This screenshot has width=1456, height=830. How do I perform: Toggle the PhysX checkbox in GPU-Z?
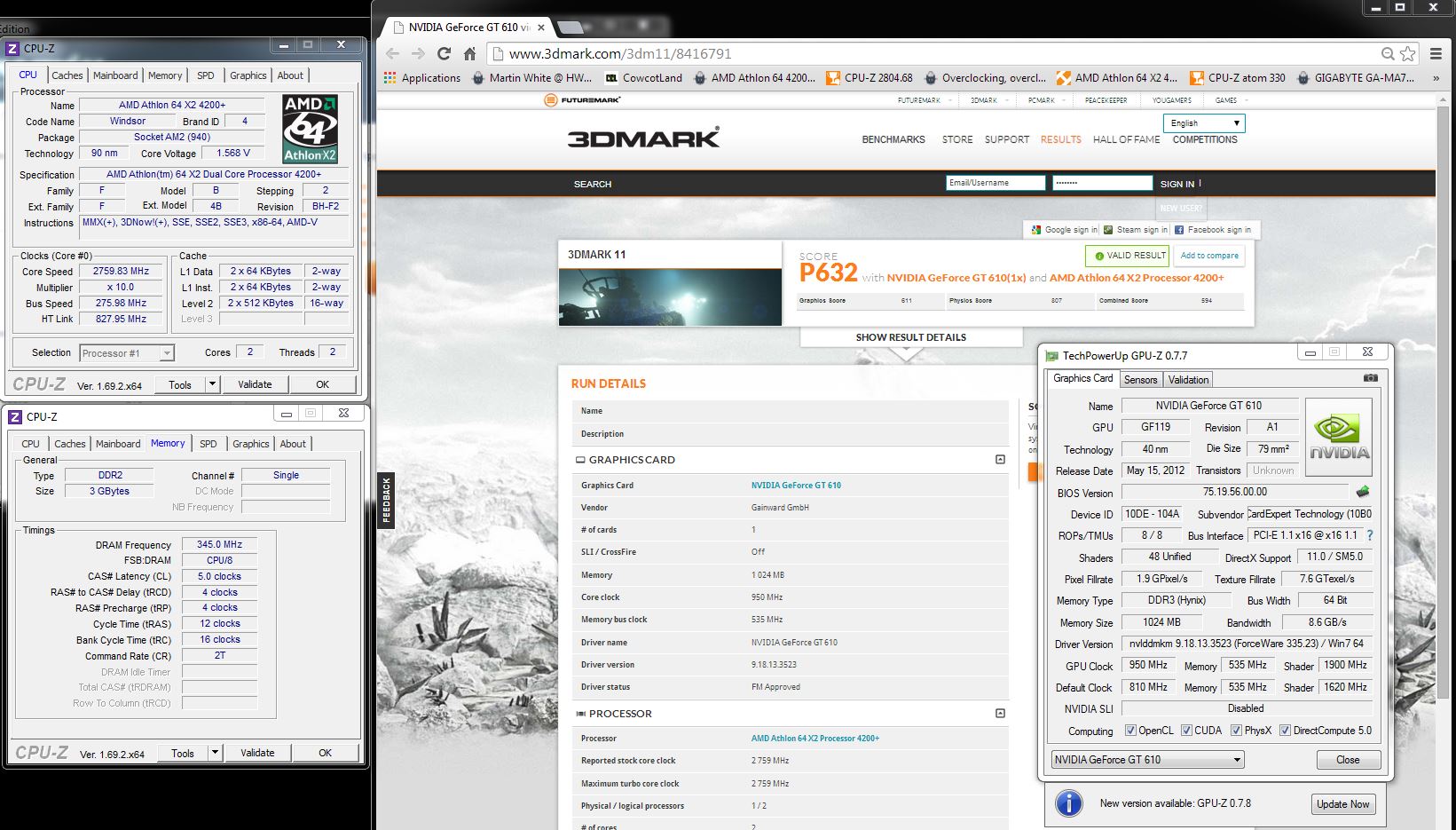click(x=1236, y=731)
